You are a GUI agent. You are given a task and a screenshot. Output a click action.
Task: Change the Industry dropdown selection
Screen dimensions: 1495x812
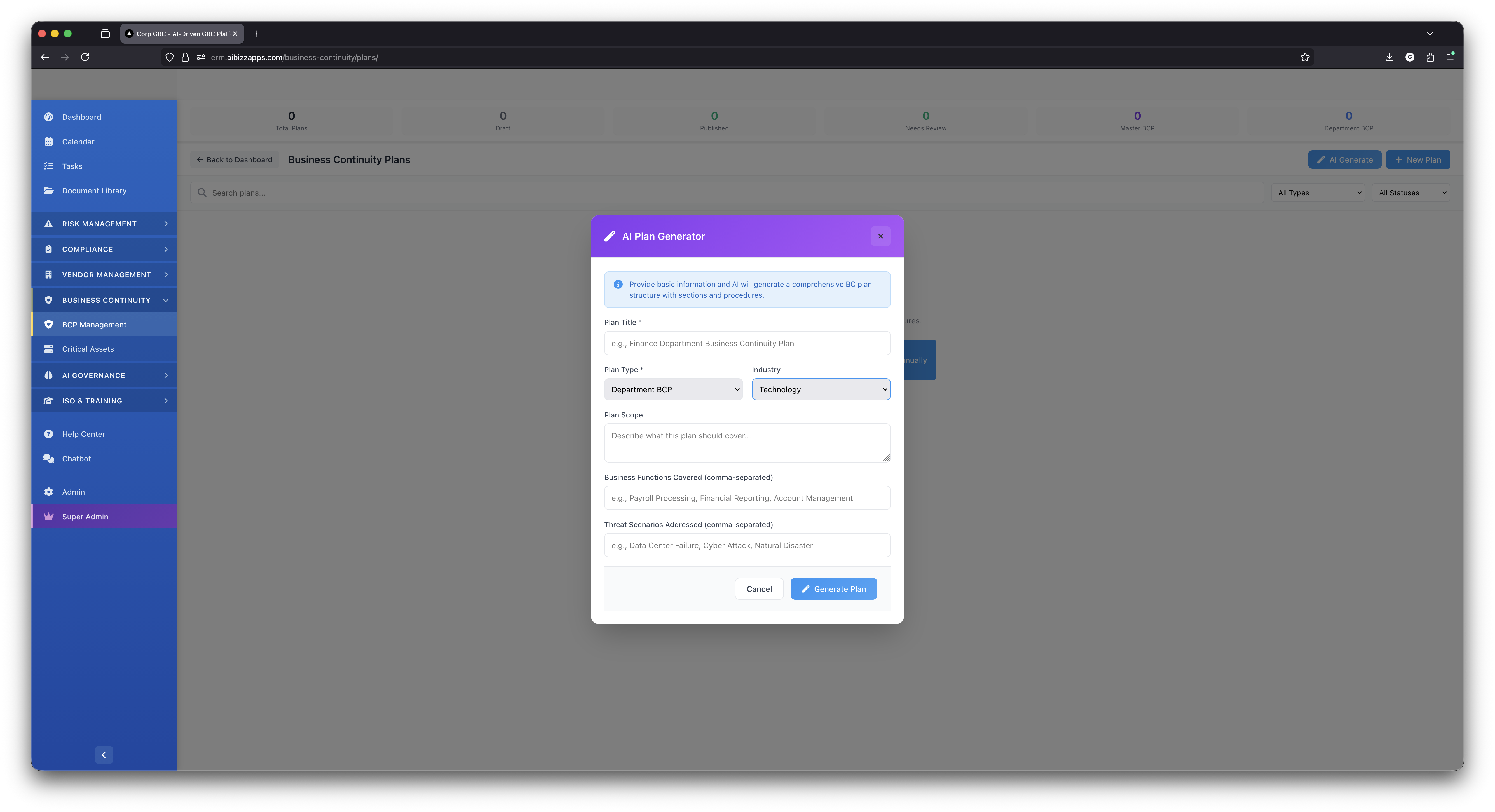tap(821, 389)
